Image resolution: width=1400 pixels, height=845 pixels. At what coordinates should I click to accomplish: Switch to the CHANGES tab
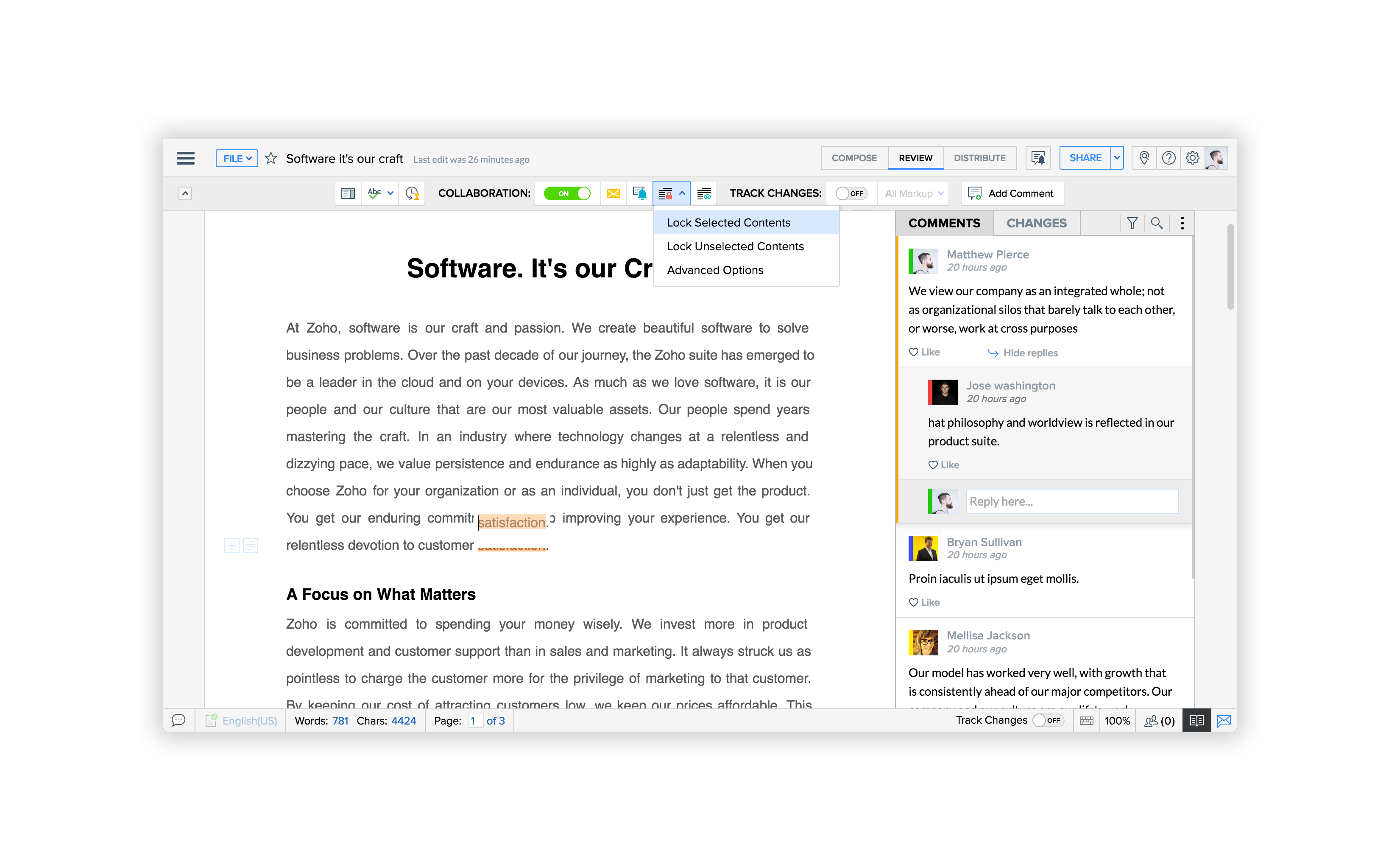point(1036,223)
